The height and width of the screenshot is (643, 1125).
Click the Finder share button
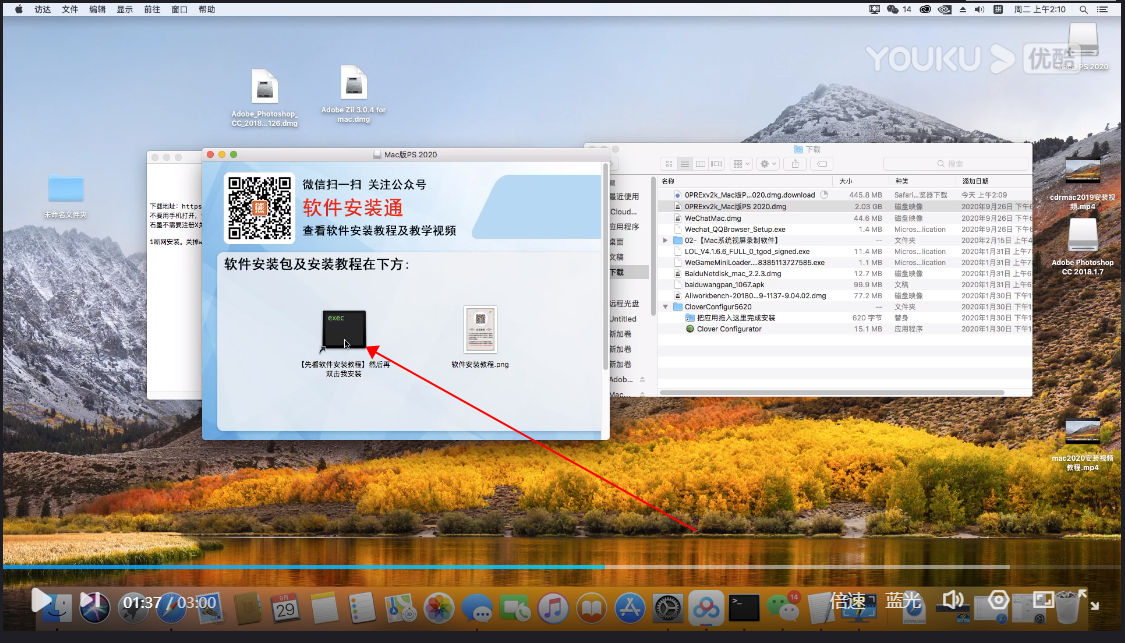(797, 163)
